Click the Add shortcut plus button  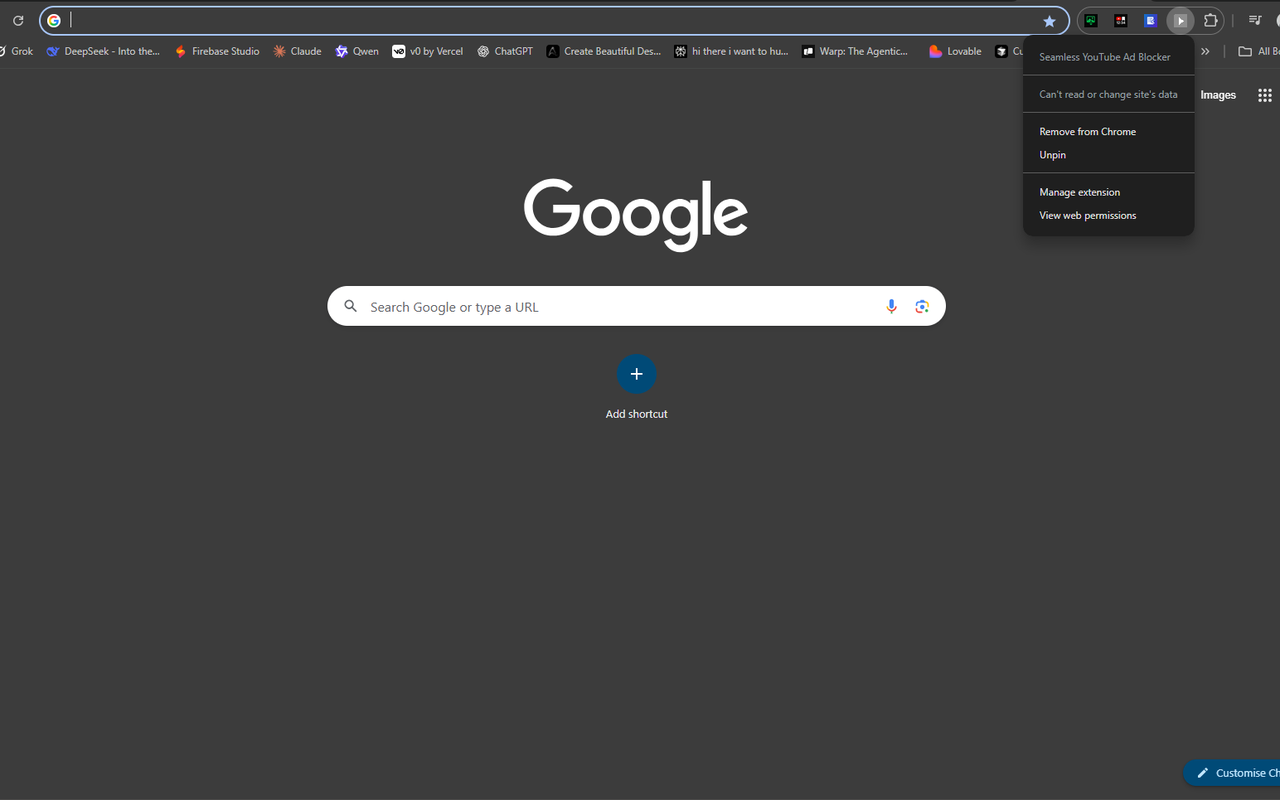[x=636, y=374]
